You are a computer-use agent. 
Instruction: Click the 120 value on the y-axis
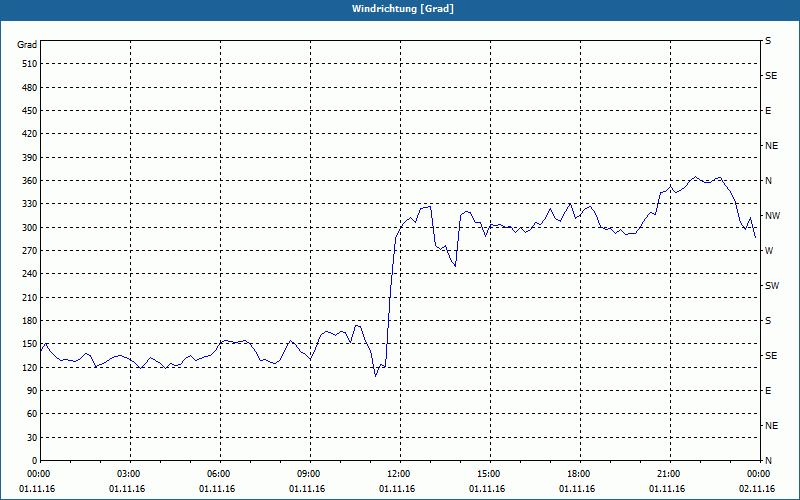point(30,367)
